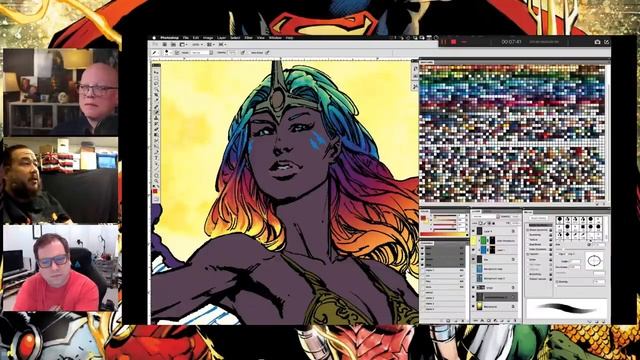
Task: Show the Background copy 2 layer
Action: 474,278
